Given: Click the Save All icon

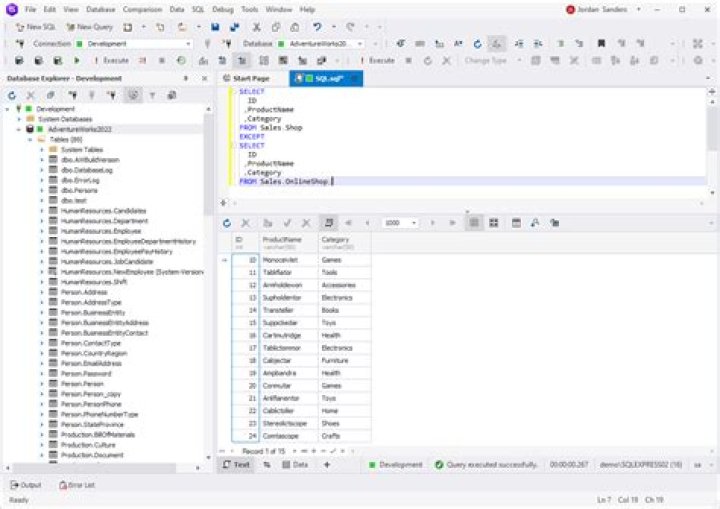Looking at the screenshot, I should 235,27.
